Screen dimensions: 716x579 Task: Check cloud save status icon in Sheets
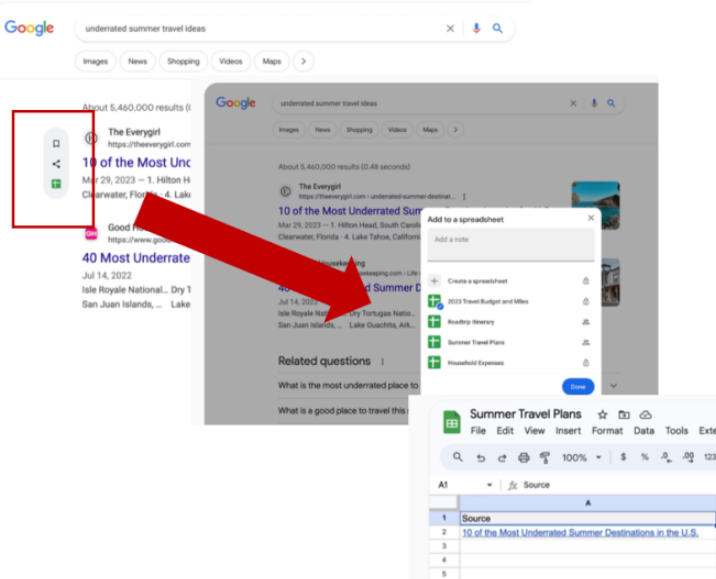point(645,415)
